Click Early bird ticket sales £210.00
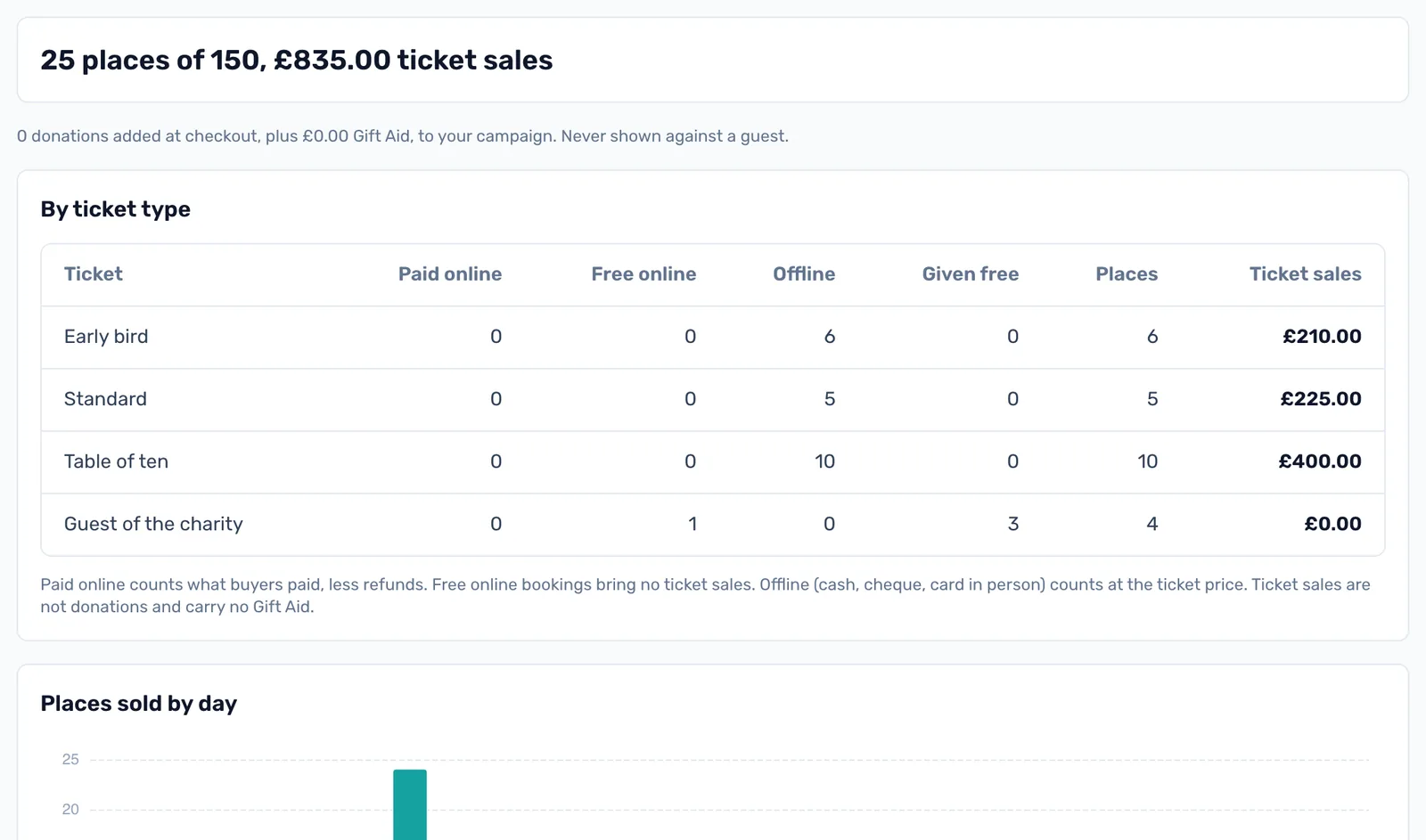Image resolution: width=1426 pixels, height=840 pixels. coord(1323,337)
